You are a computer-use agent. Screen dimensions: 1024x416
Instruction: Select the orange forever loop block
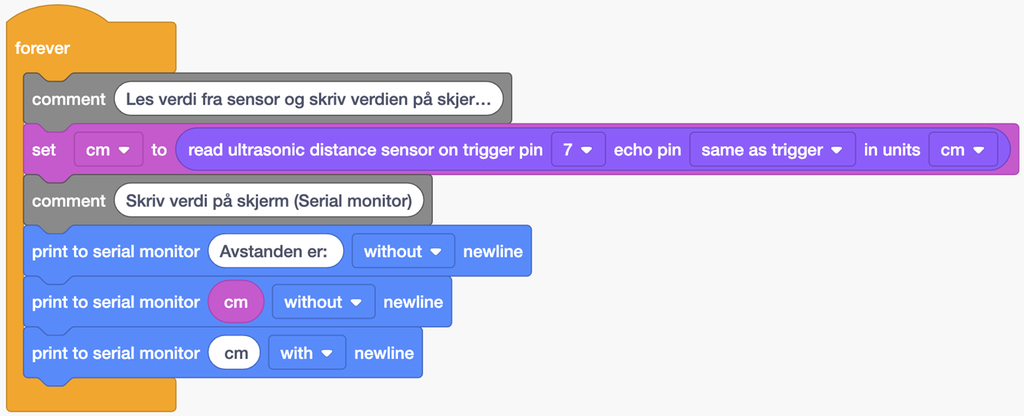pos(43,48)
